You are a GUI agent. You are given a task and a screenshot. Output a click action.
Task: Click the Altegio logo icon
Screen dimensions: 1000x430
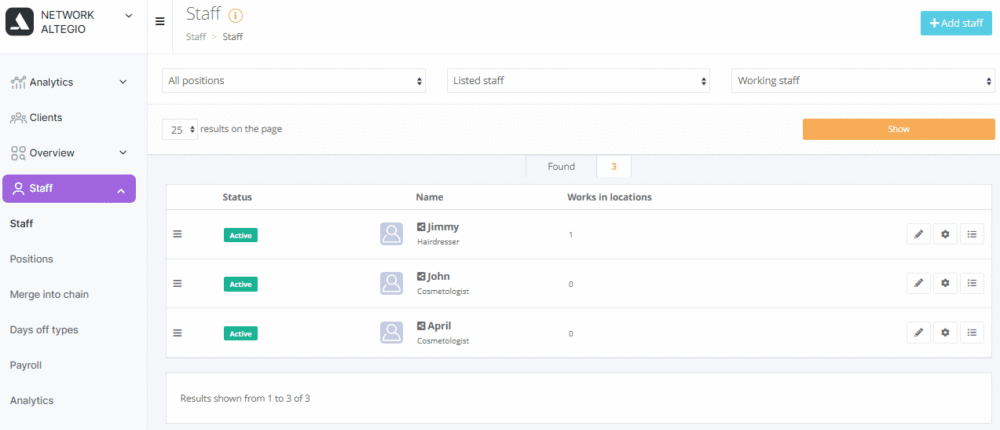coord(20,22)
